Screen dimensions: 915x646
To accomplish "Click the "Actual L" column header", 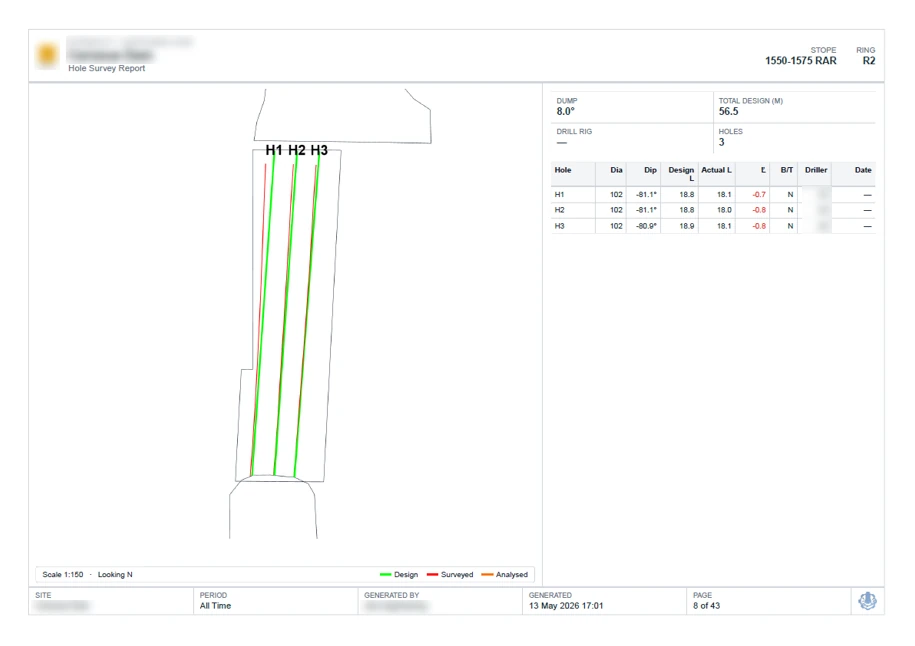I will (716, 170).
